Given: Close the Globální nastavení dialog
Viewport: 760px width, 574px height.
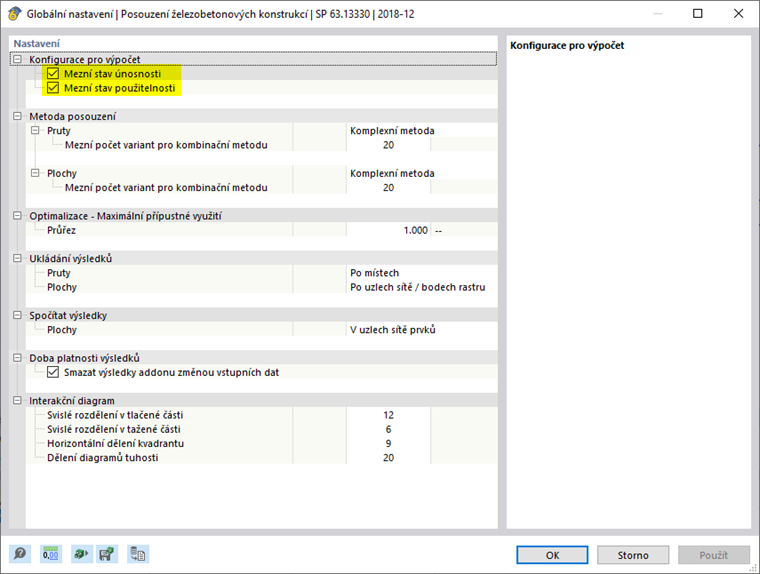Looking at the screenshot, I should point(738,14).
